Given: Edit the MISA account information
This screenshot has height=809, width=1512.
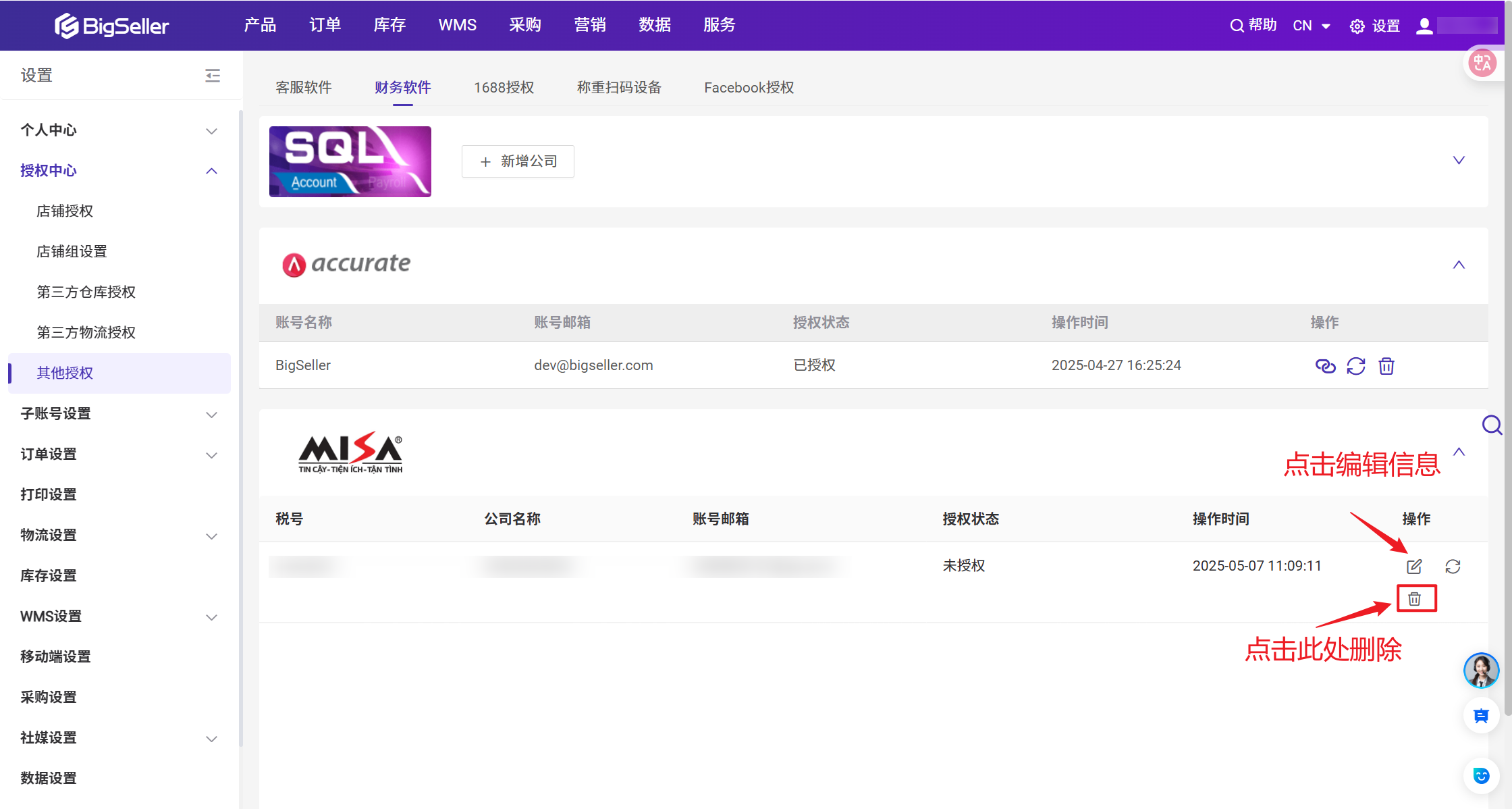Looking at the screenshot, I should [x=1414, y=567].
